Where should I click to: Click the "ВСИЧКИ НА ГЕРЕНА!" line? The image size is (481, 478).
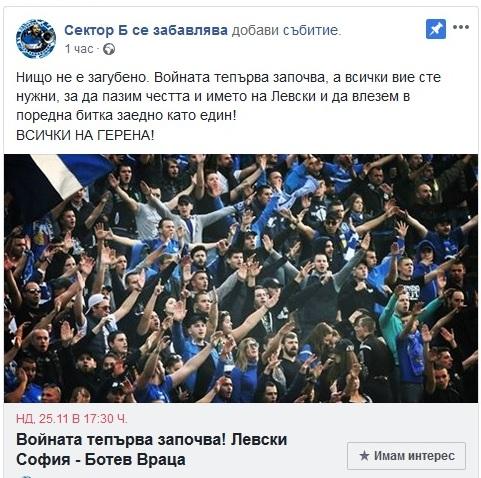click(85, 135)
